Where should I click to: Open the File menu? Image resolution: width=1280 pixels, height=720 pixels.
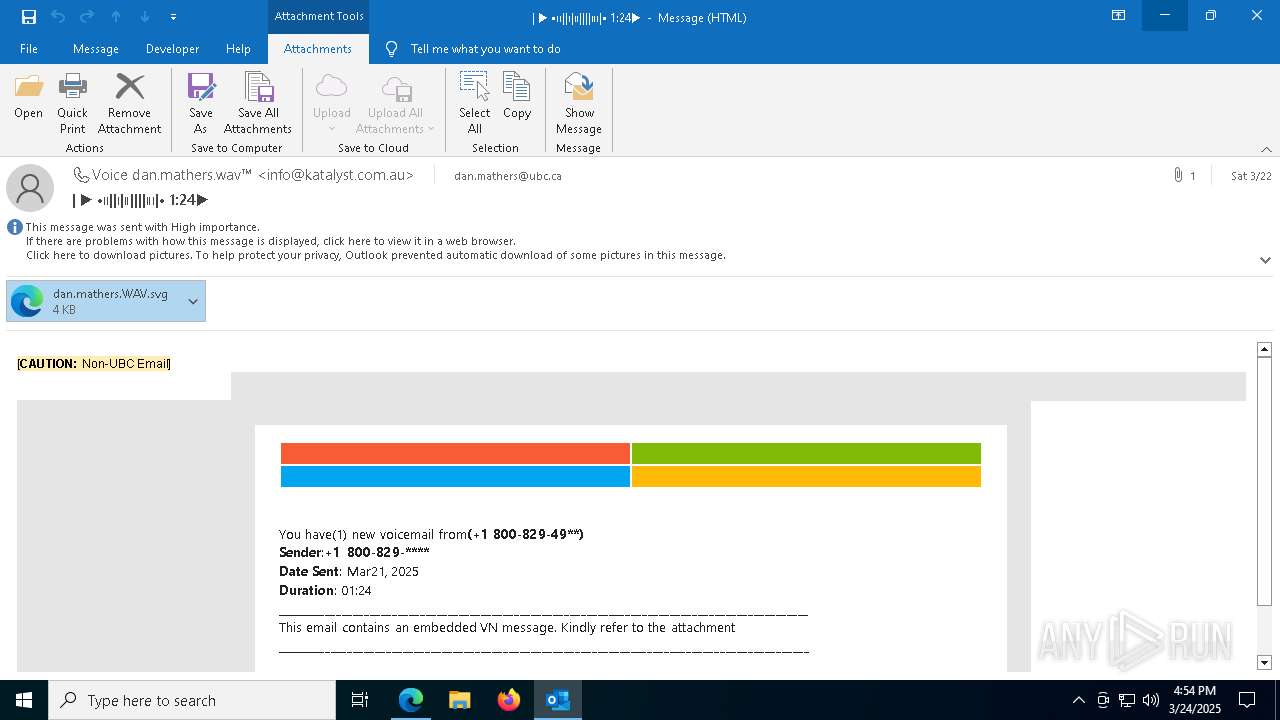(x=29, y=49)
